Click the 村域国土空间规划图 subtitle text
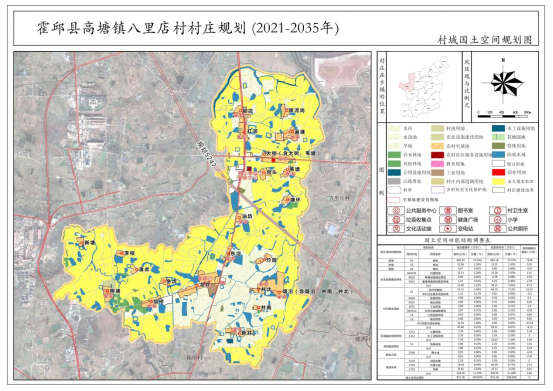 point(485,40)
